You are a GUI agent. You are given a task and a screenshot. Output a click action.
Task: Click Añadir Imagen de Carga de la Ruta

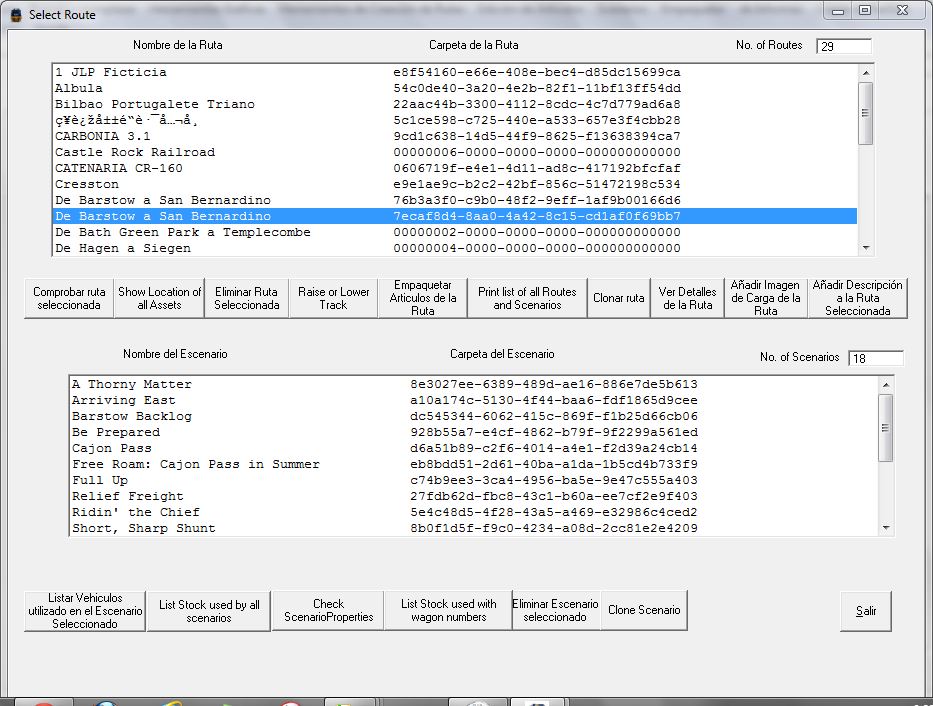coord(765,298)
